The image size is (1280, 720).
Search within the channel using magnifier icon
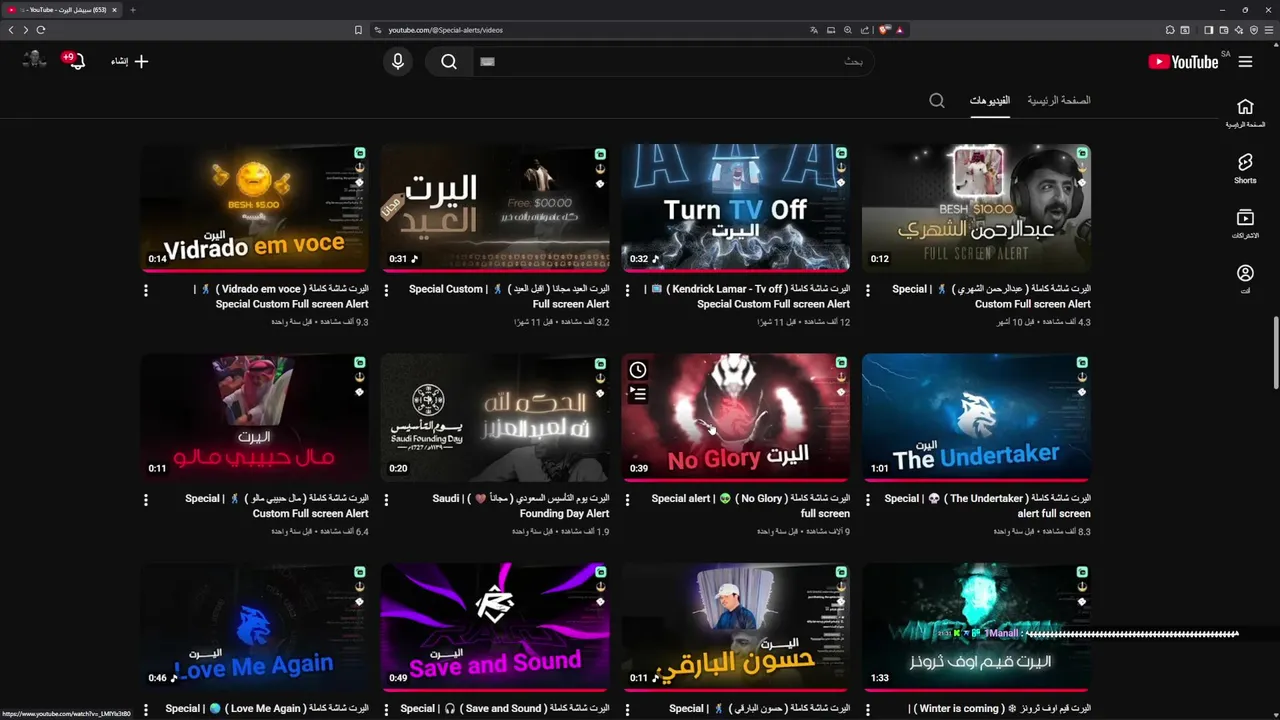pos(937,101)
